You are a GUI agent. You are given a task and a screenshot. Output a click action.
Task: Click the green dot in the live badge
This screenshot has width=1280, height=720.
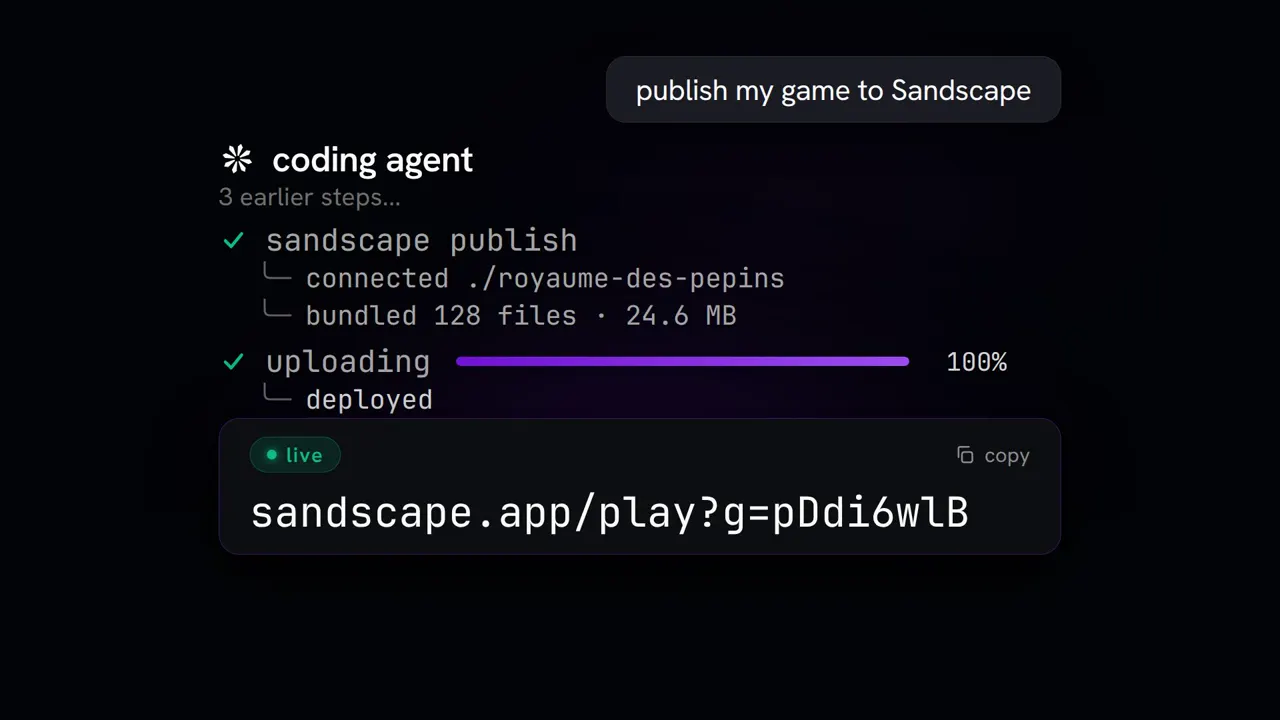pos(271,455)
